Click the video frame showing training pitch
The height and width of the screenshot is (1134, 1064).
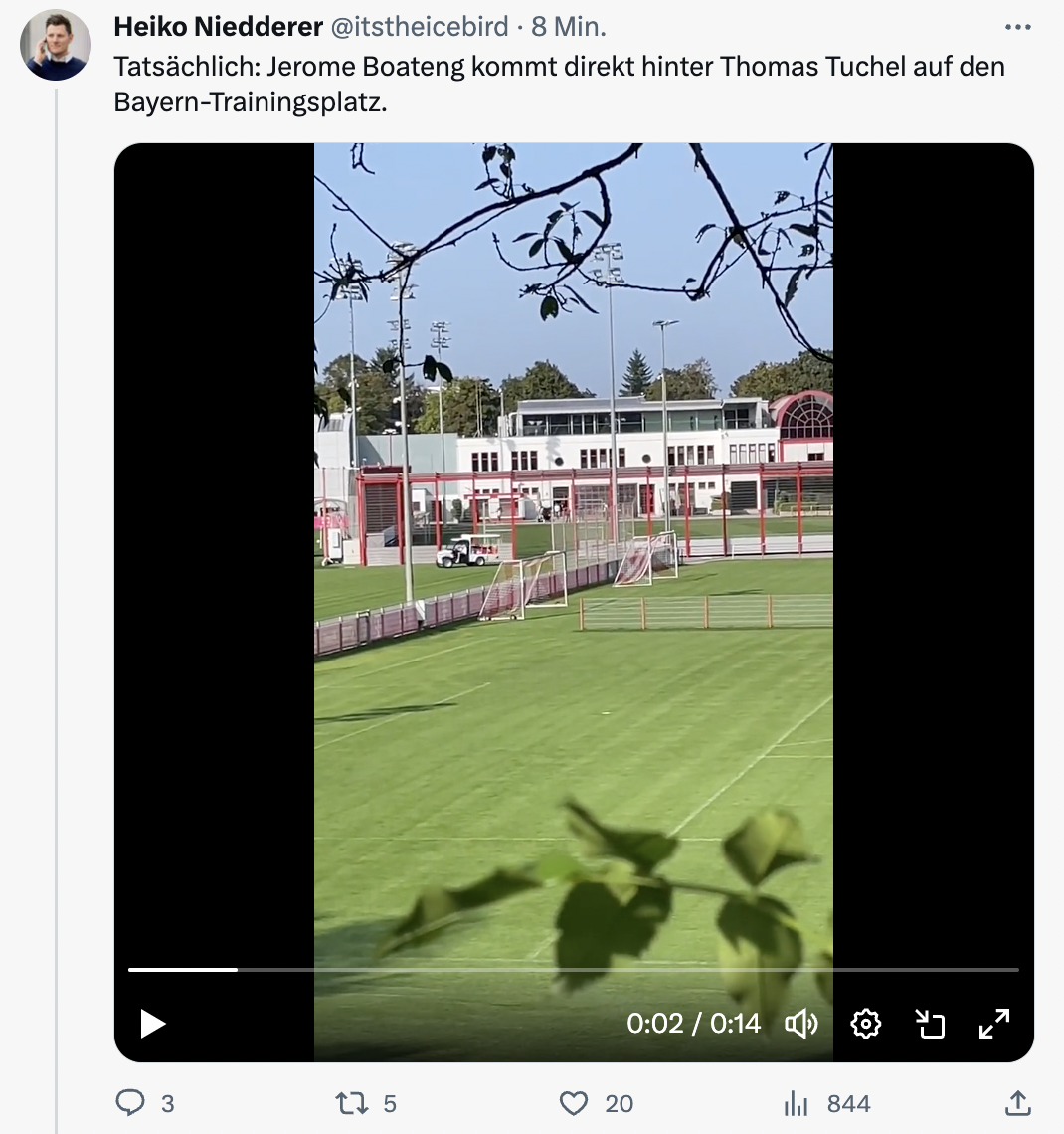[573, 550]
